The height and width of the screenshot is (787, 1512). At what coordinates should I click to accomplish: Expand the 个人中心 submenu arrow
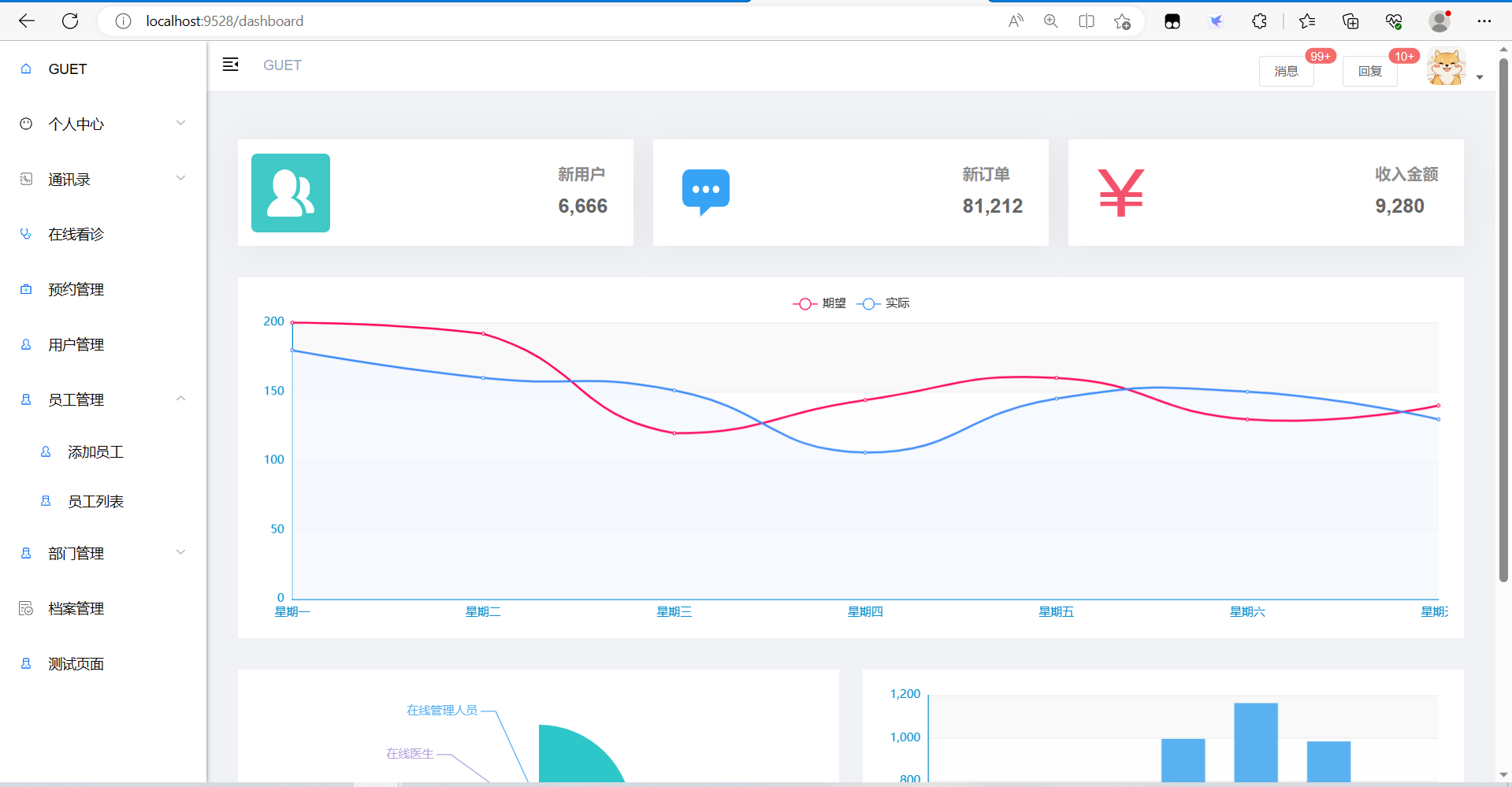[x=180, y=123]
